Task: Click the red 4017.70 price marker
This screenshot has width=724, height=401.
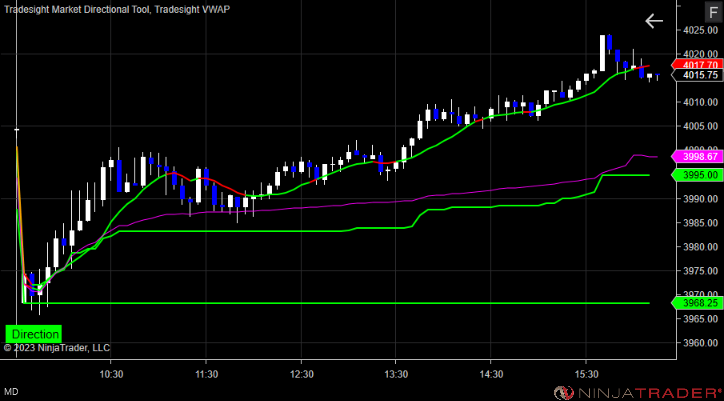Action: (697, 65)
